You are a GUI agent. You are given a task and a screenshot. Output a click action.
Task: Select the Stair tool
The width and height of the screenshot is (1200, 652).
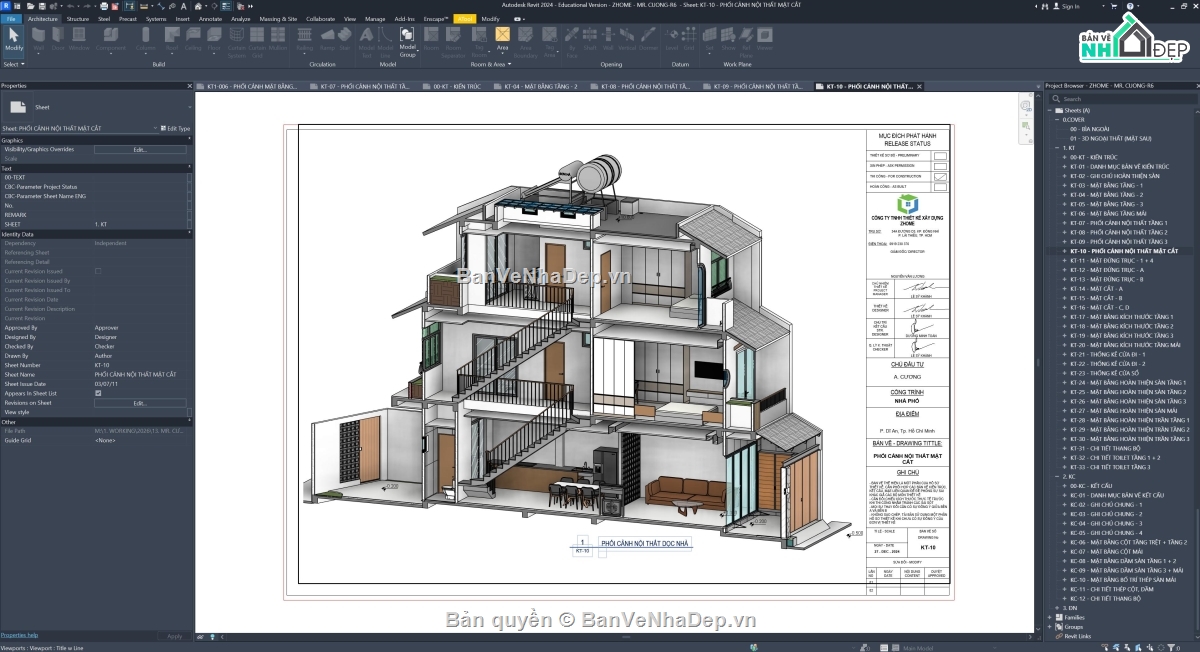344,39
